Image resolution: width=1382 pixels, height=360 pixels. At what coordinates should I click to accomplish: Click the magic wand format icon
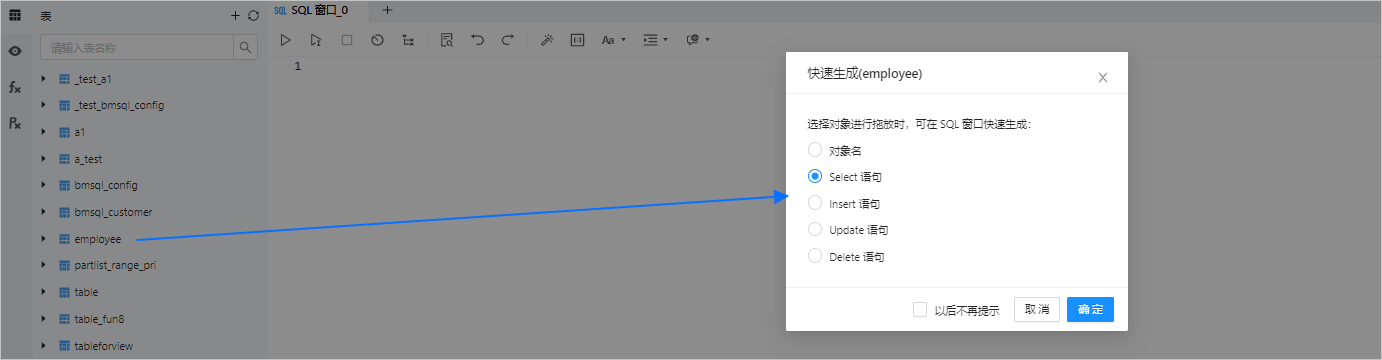[547, 40]
